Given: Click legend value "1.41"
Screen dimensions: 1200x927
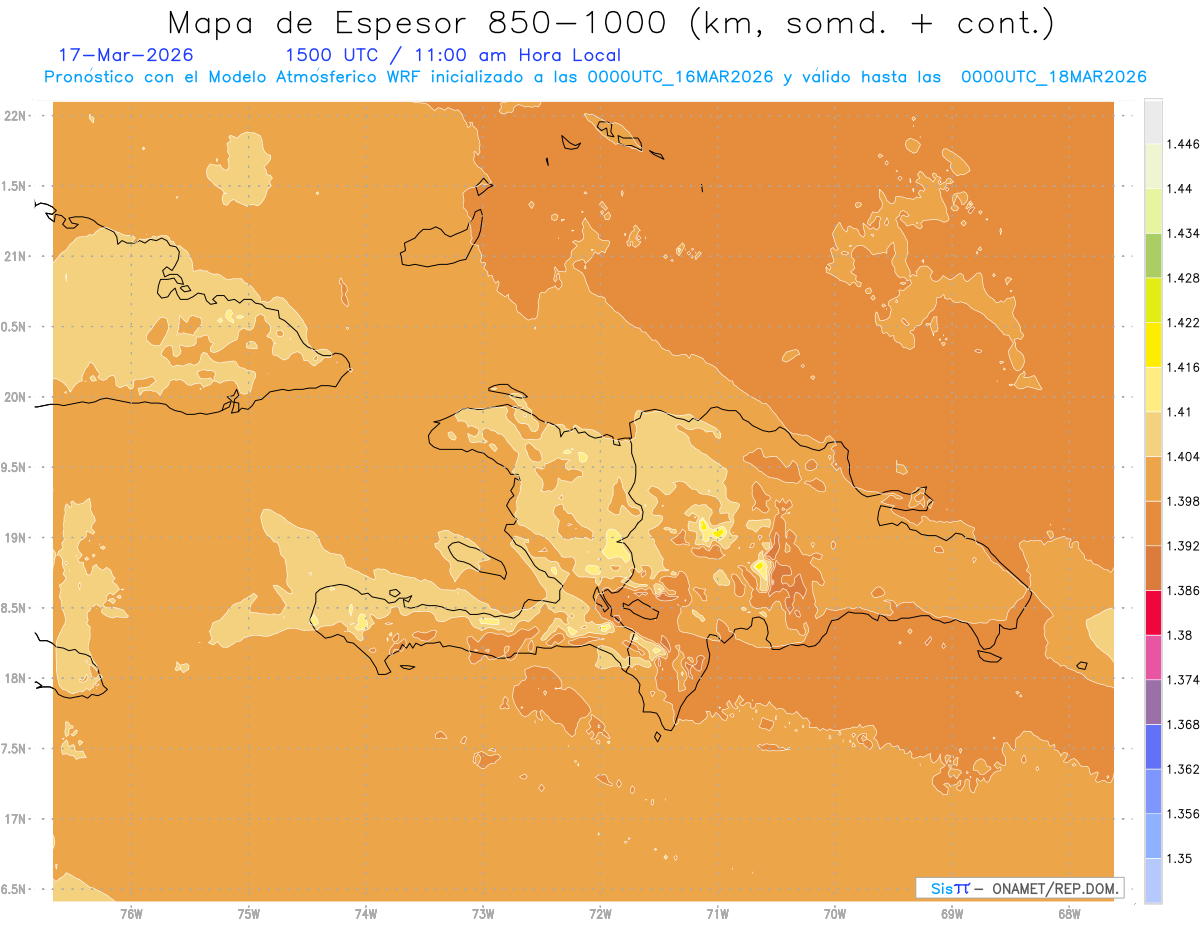Looking at the screenshot, I should [1180, 412].
